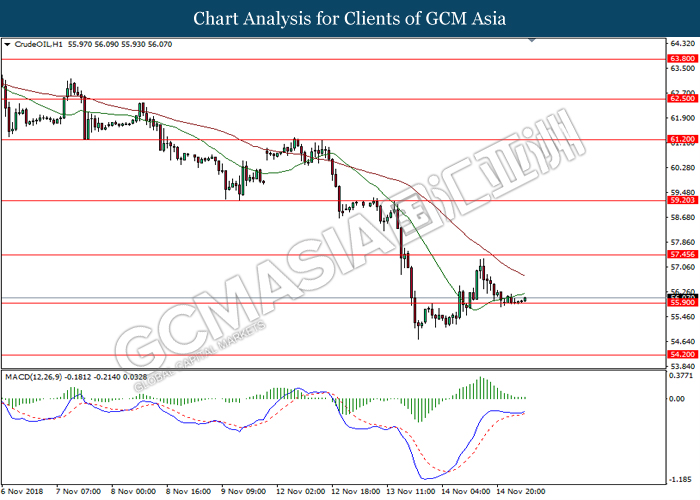Click the 6 Nov 2018 date label

point(22,492)
